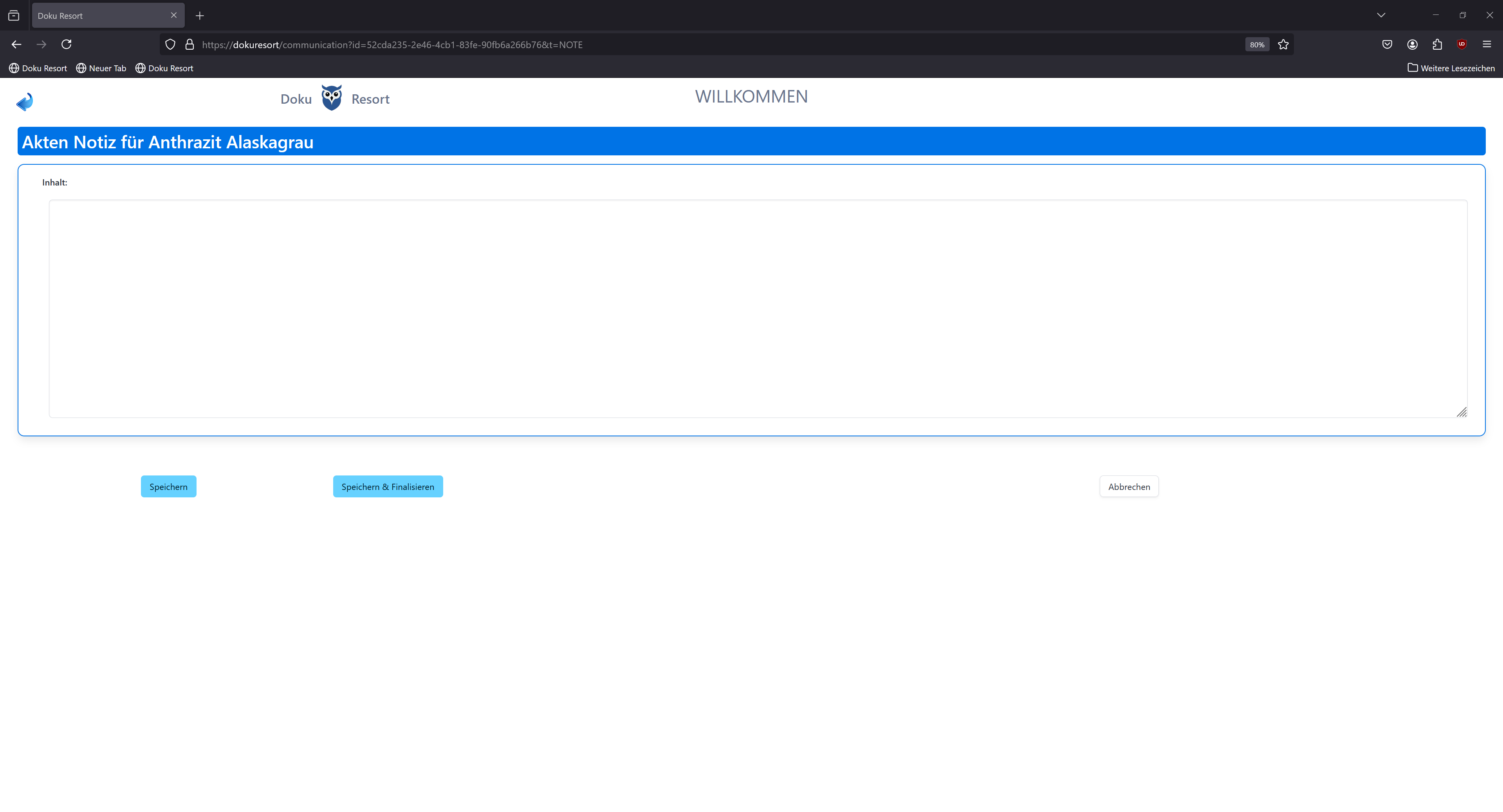Screen dimensions: 1503x812
Task: Bookmark this page with star icon
Action: 1283,44
